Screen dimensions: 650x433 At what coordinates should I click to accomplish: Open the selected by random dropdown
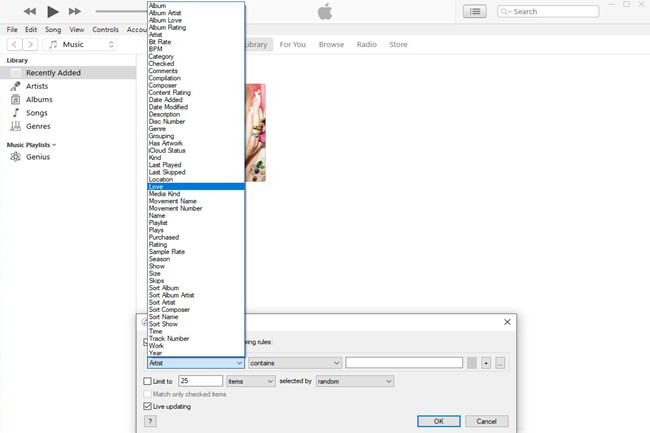pyautogui.click(x=355, y=381)
